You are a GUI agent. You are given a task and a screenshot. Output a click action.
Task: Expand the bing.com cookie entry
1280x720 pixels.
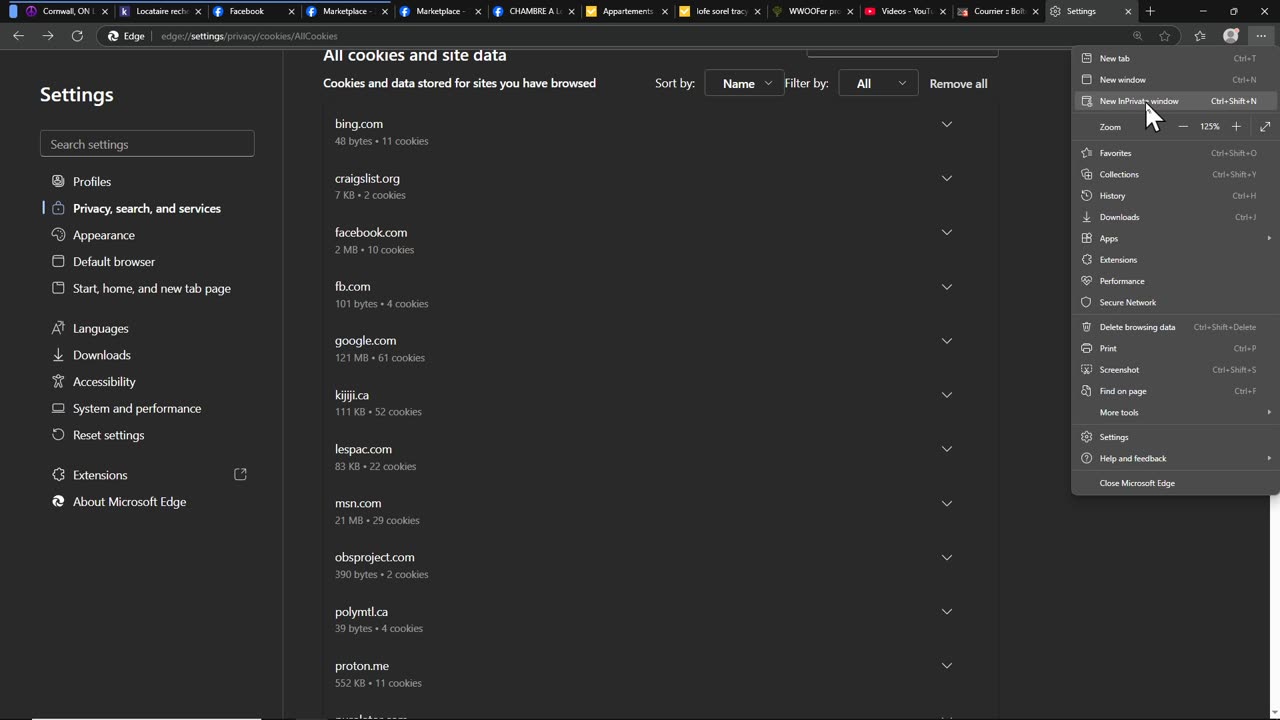click(946, 124)
